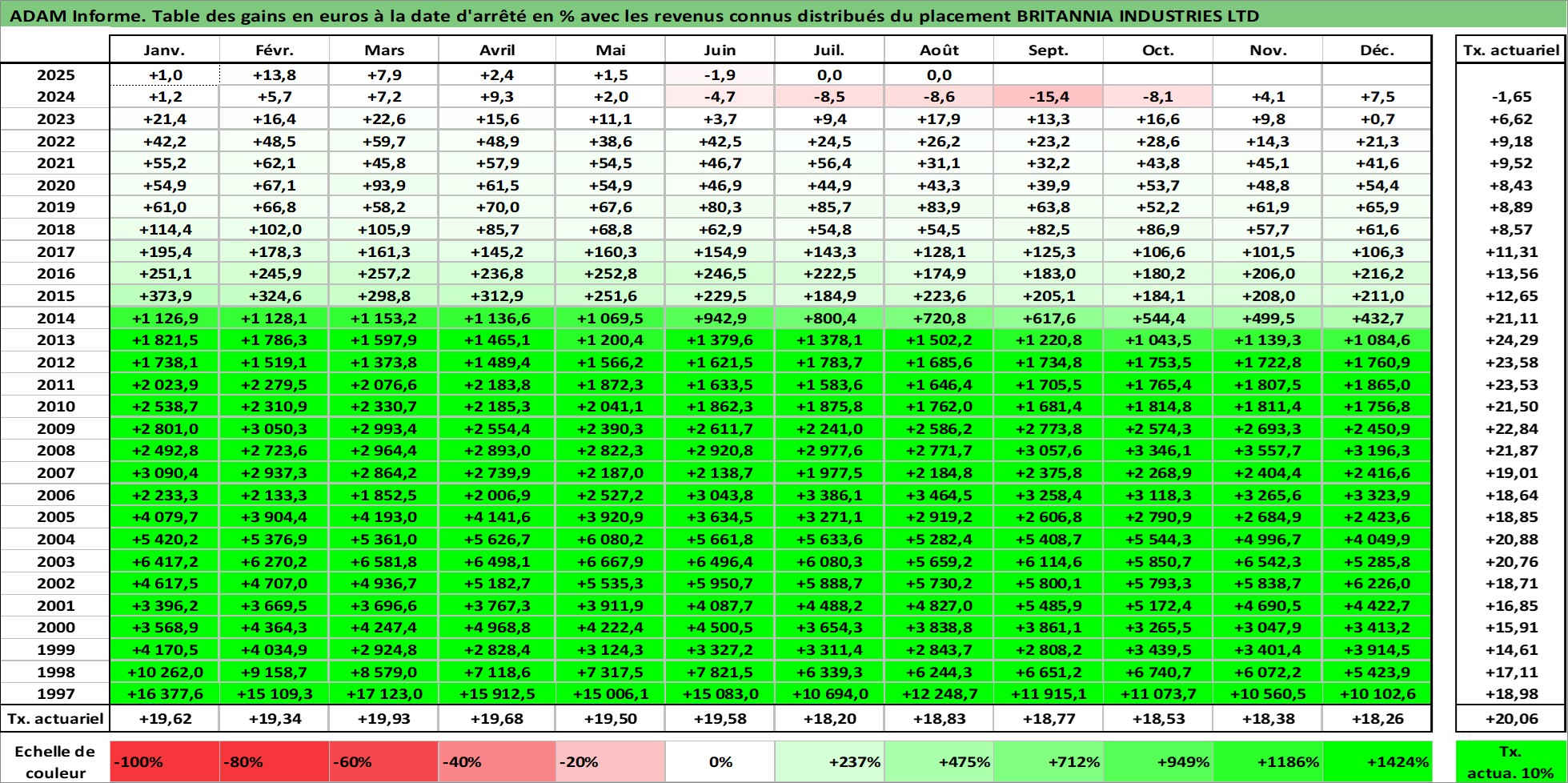Select cell +114,4 in the 2018 row
1568x783 pixels.
point(164,230)
